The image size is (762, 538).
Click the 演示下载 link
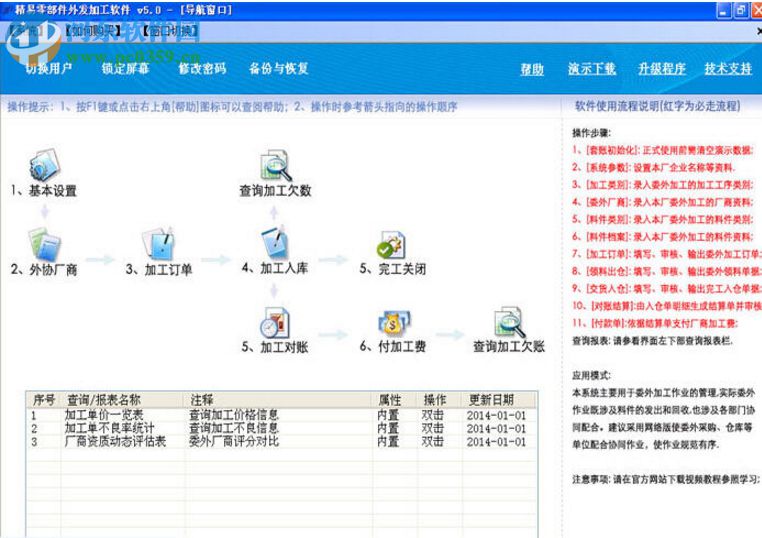[x=592, y=69]
